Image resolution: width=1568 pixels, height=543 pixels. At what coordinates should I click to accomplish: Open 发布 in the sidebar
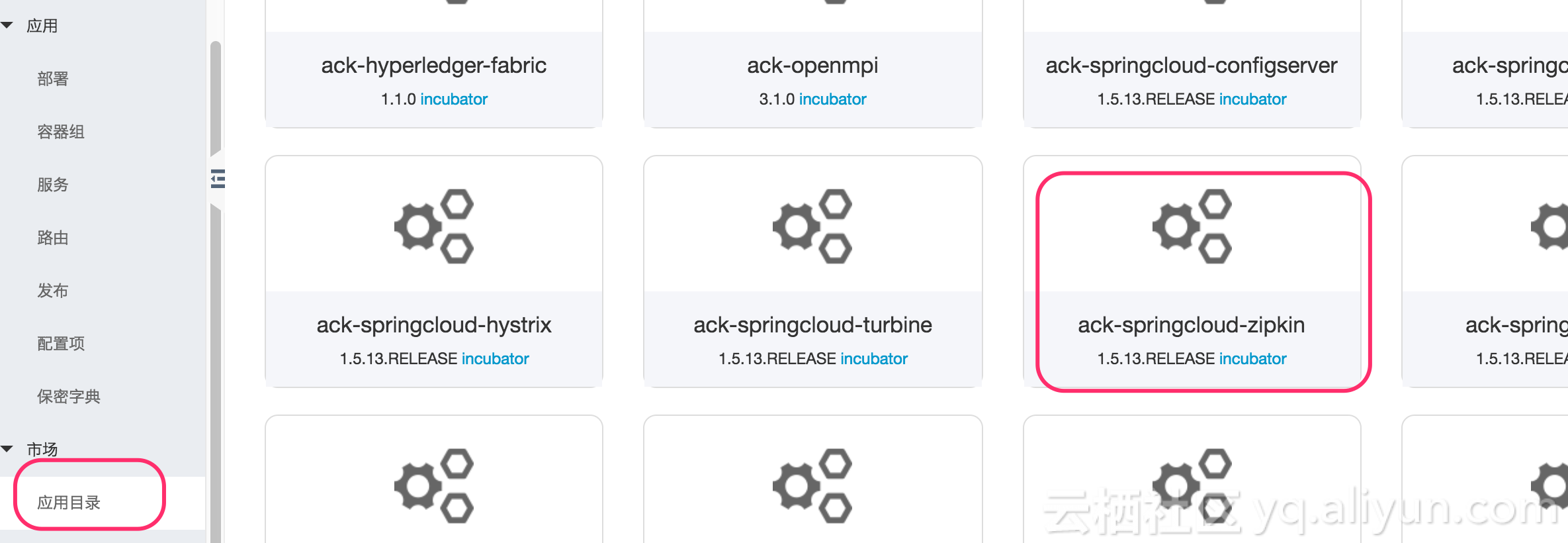click(53, 291)
